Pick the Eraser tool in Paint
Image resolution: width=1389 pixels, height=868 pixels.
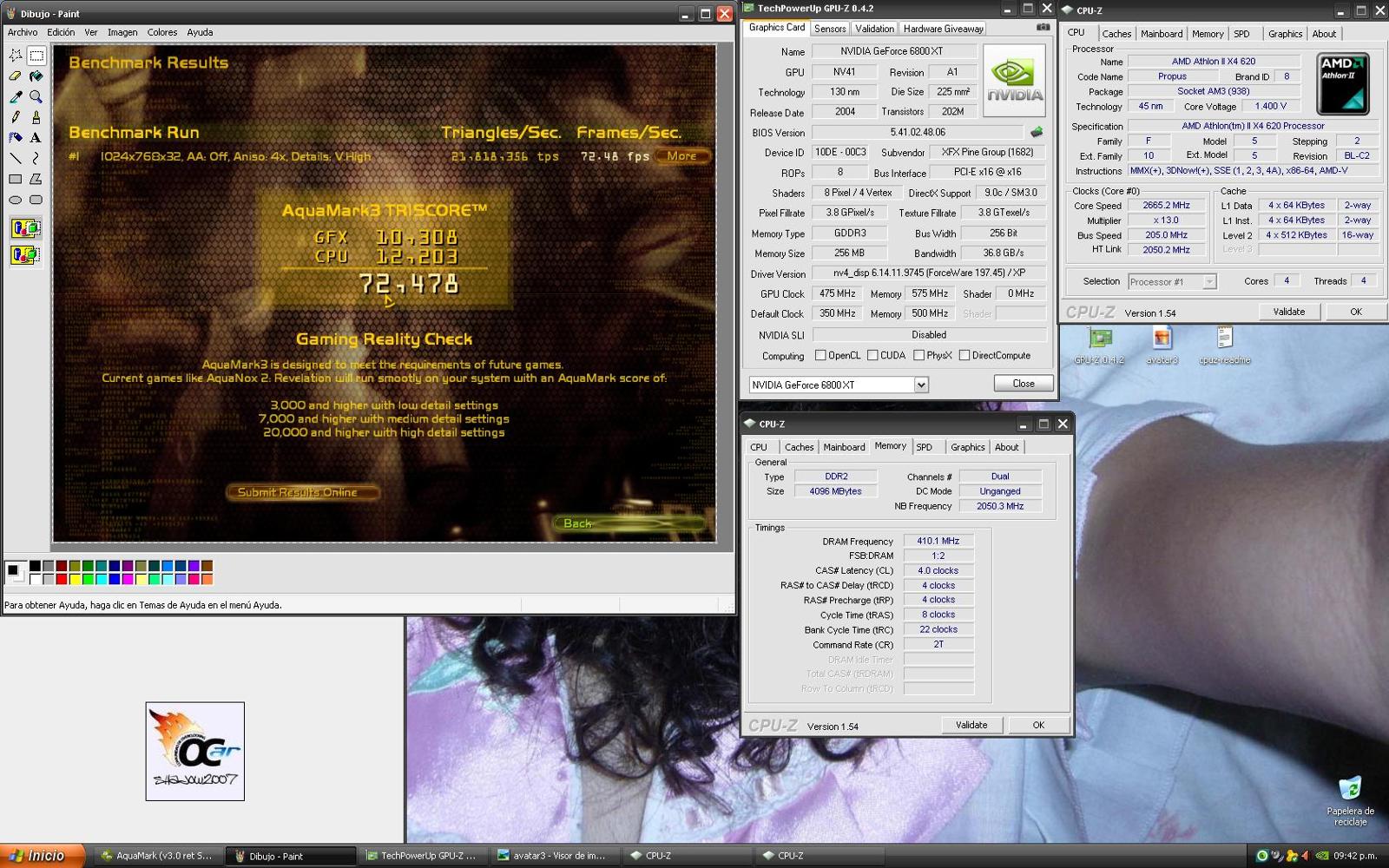16,76
